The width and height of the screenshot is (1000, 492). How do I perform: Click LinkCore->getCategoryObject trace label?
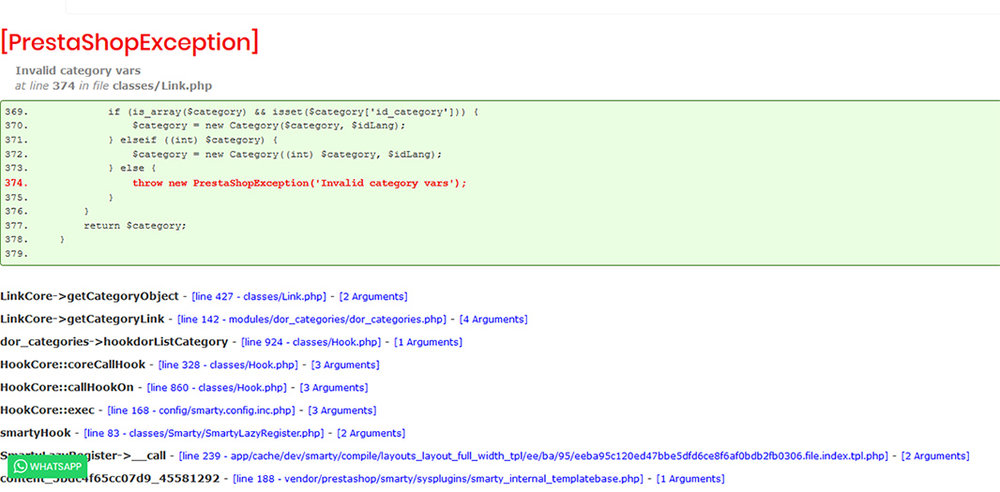point(89,296)
